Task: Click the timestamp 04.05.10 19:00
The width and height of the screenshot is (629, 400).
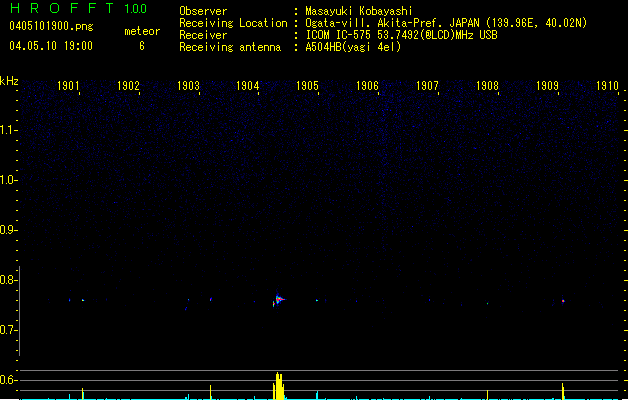Action: (51, 46)
